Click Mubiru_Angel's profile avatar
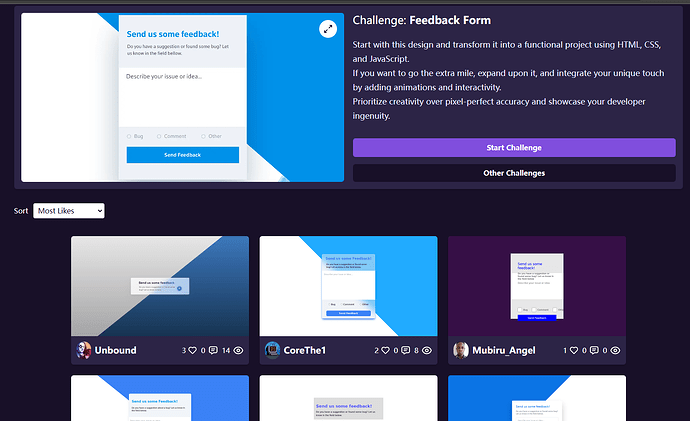Image resolution: width=690 pixels, height=421 pixels. pos(461,351)
